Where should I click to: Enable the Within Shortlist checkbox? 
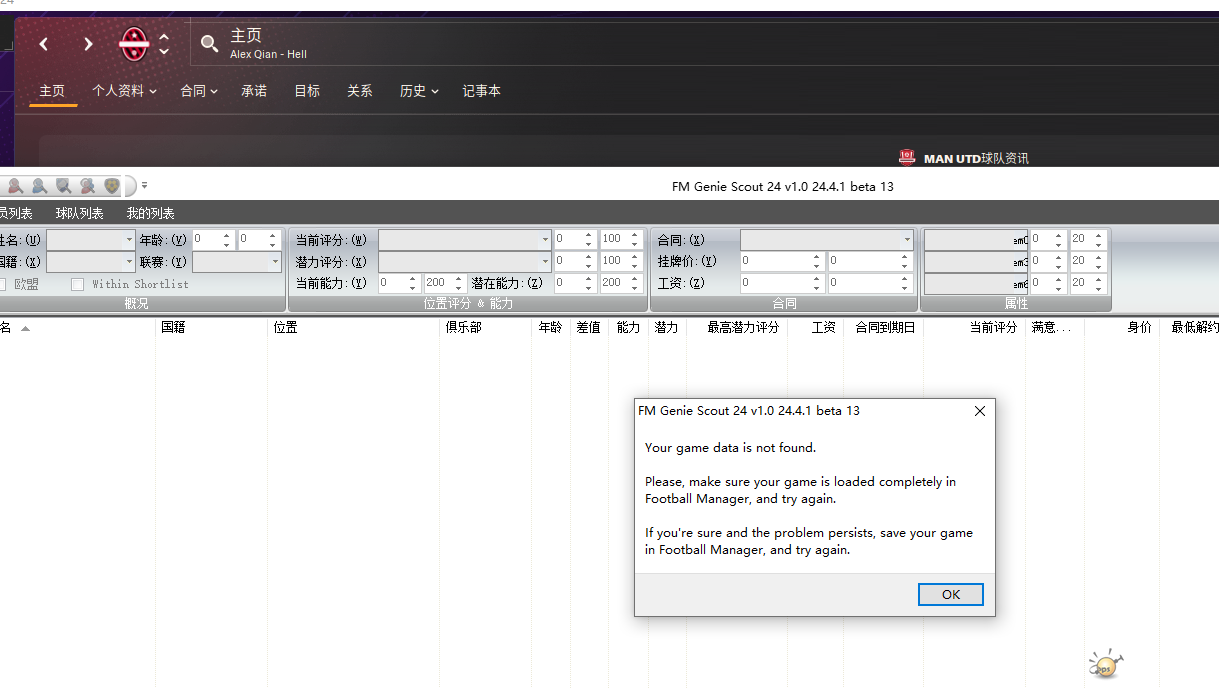[78, 284]
